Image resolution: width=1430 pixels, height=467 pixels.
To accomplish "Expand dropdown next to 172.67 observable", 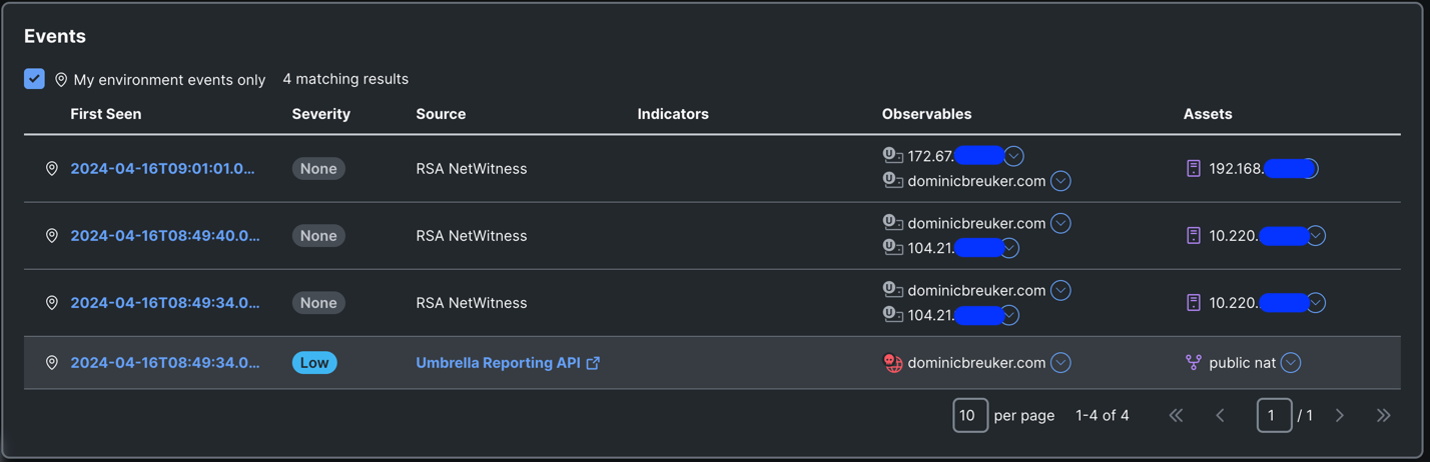I will (1014, 156).
